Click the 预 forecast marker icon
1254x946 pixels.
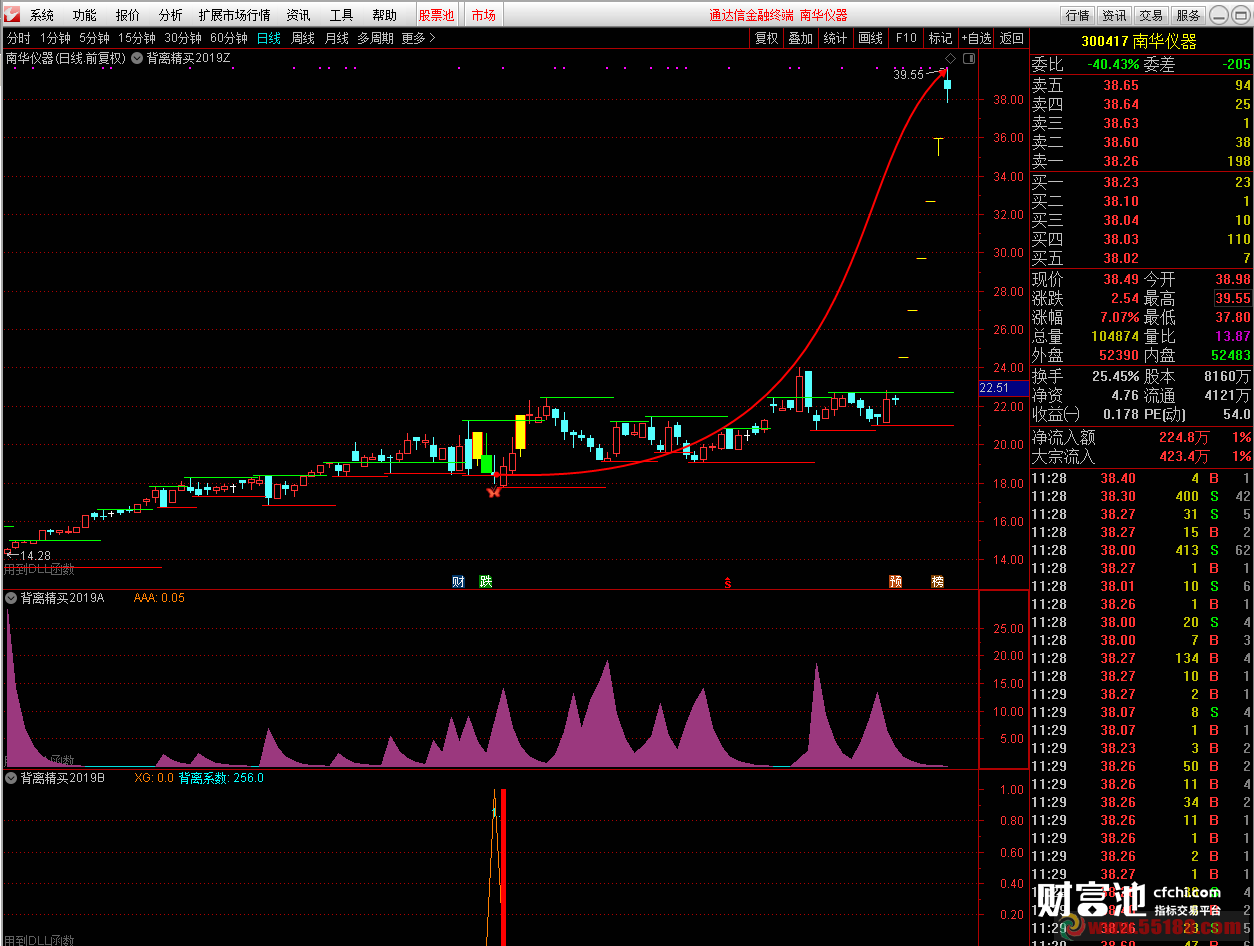coord(895,581)
